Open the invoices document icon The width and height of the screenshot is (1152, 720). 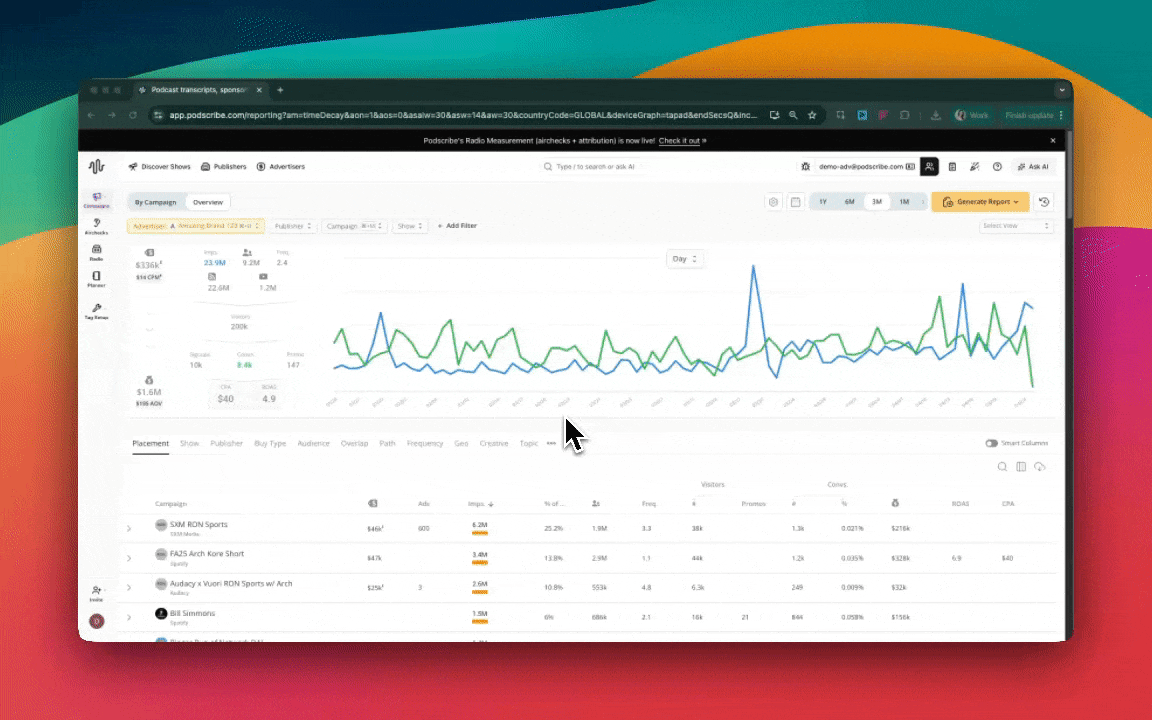click(952, 167)
